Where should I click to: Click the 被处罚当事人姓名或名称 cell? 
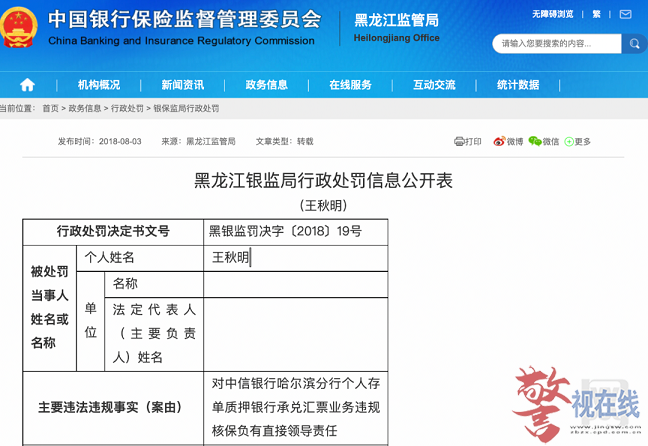point(50,308)
